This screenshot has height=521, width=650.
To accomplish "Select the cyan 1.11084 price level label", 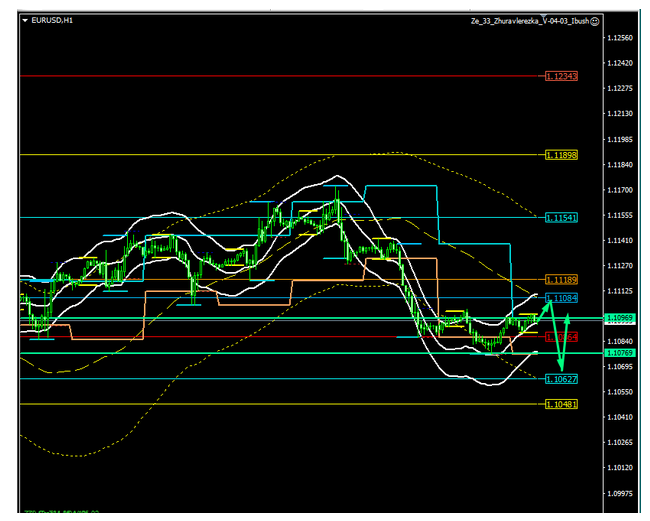I will coord(561,297).
